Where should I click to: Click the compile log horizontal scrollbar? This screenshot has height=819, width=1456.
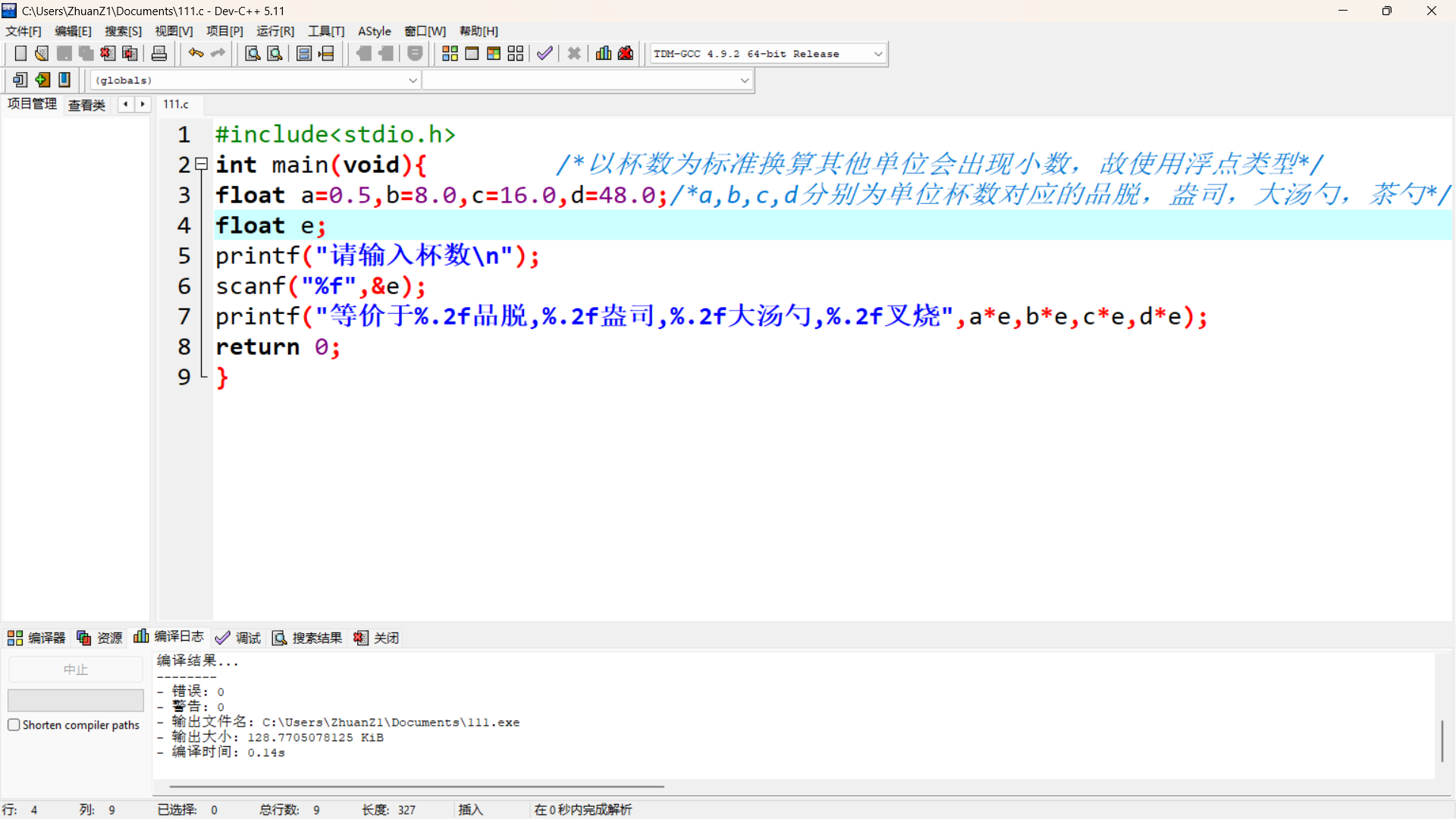[x=416, y=786]
